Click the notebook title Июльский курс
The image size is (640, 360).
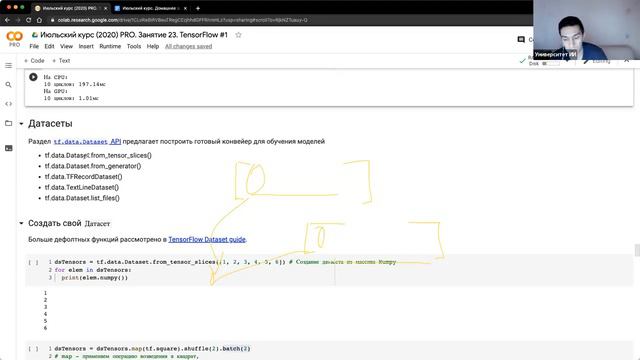(x=134, y=35)
